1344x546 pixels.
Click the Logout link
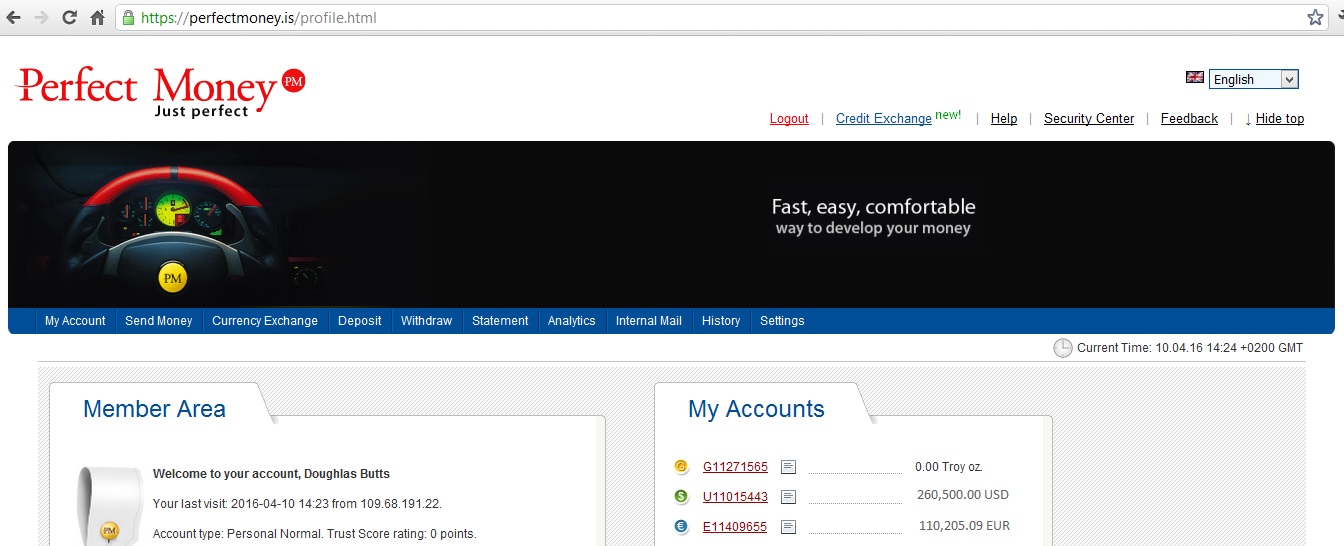click(x=789, y=119)
